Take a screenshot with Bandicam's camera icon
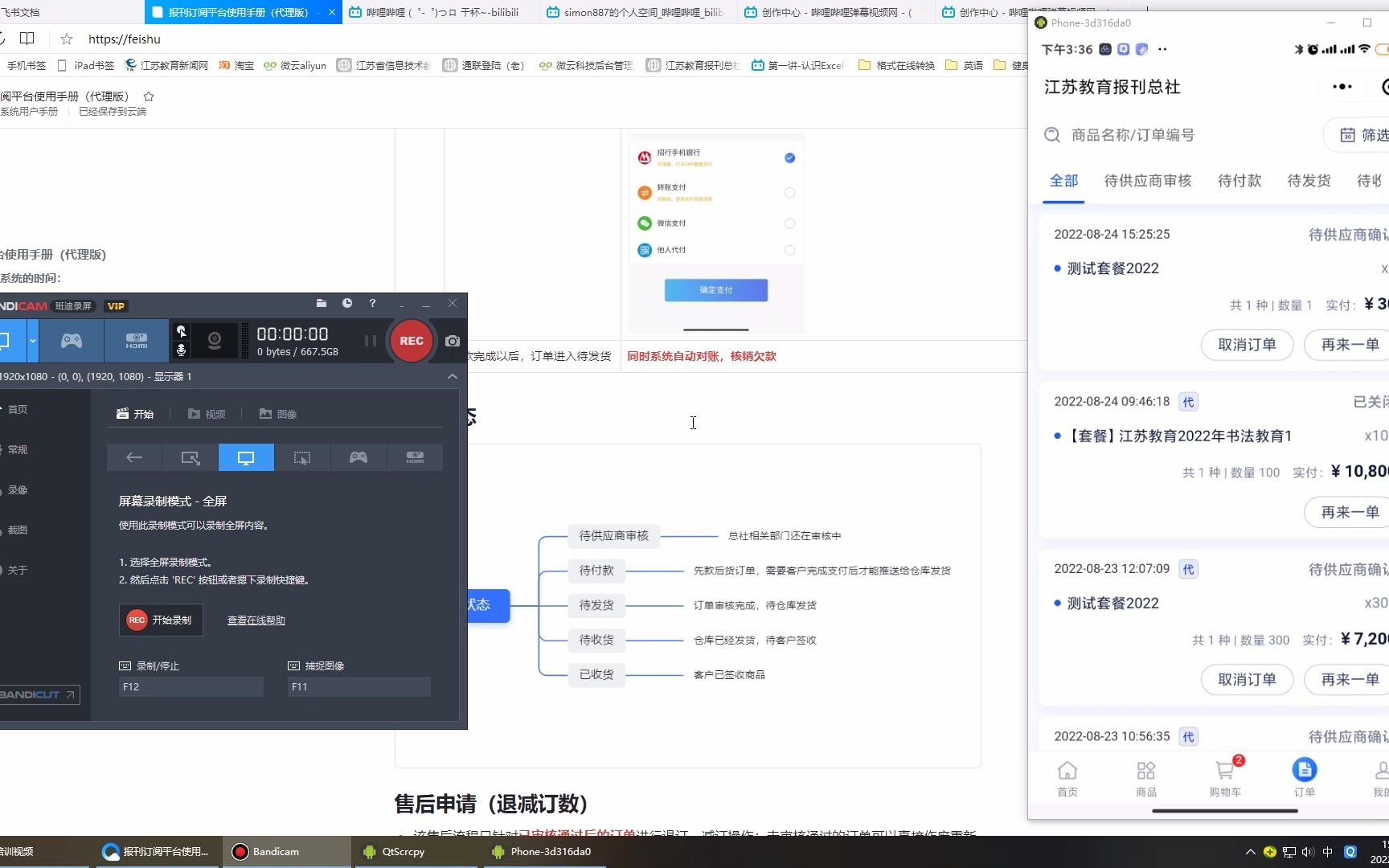 point(453,341)
